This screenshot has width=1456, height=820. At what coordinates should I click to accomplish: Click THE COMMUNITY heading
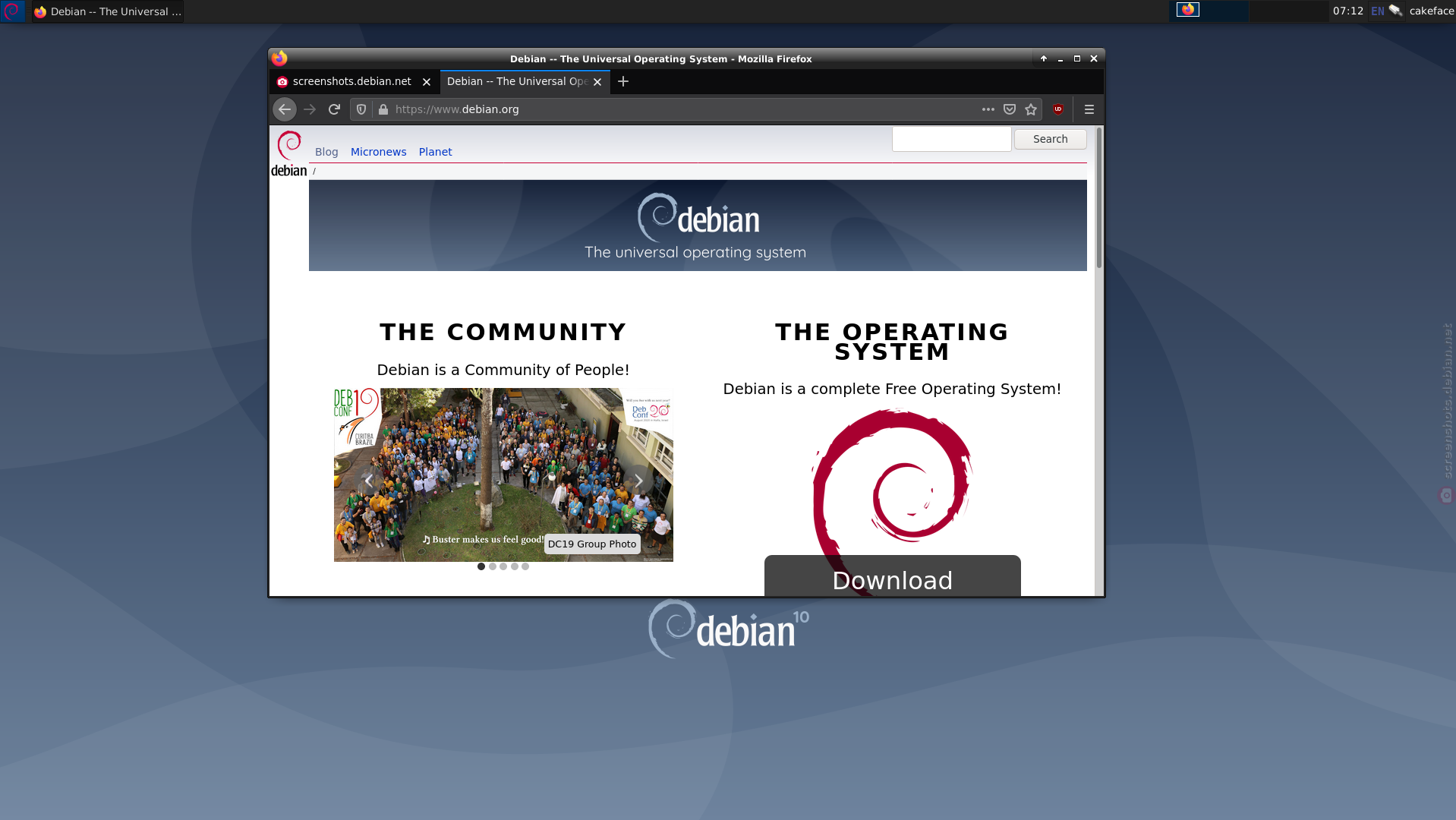[x=503, y=332]
